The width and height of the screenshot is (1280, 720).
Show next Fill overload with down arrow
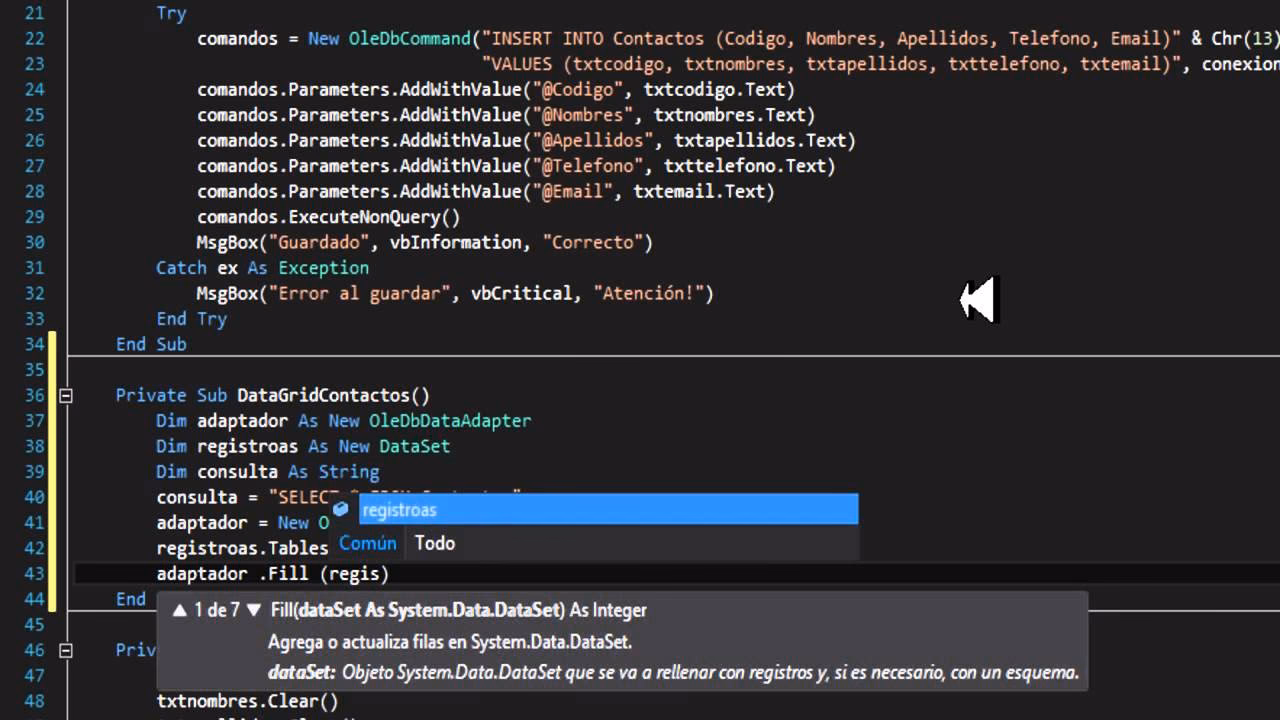[253, 610]
